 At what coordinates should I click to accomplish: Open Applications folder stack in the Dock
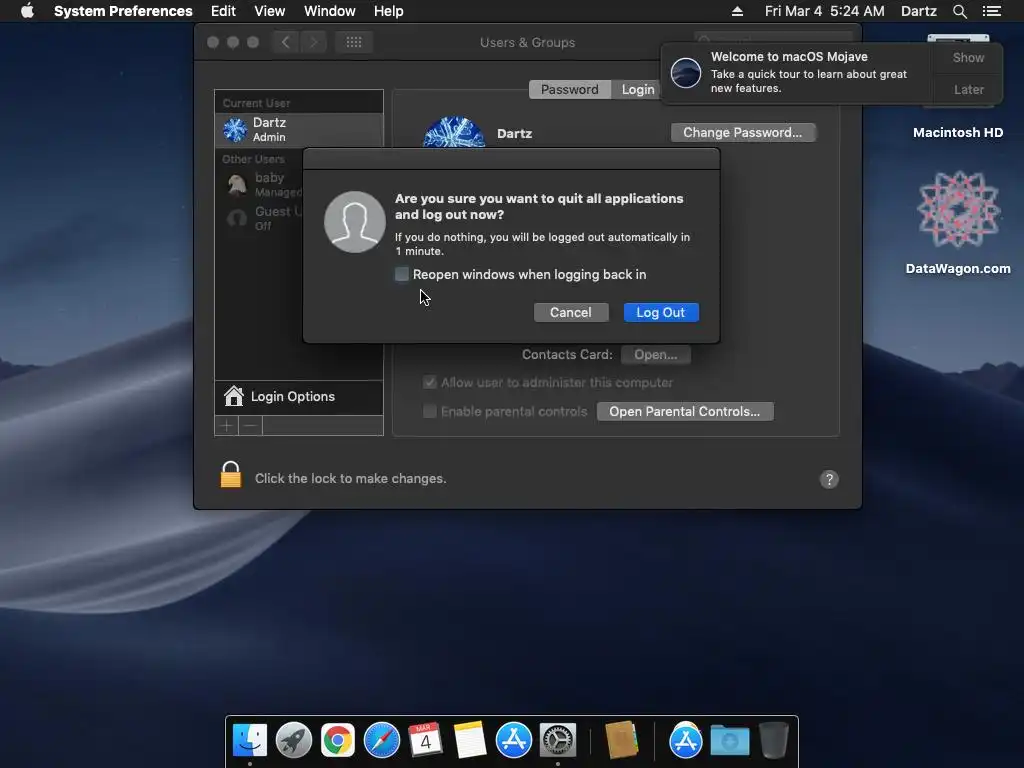point(685,740)
